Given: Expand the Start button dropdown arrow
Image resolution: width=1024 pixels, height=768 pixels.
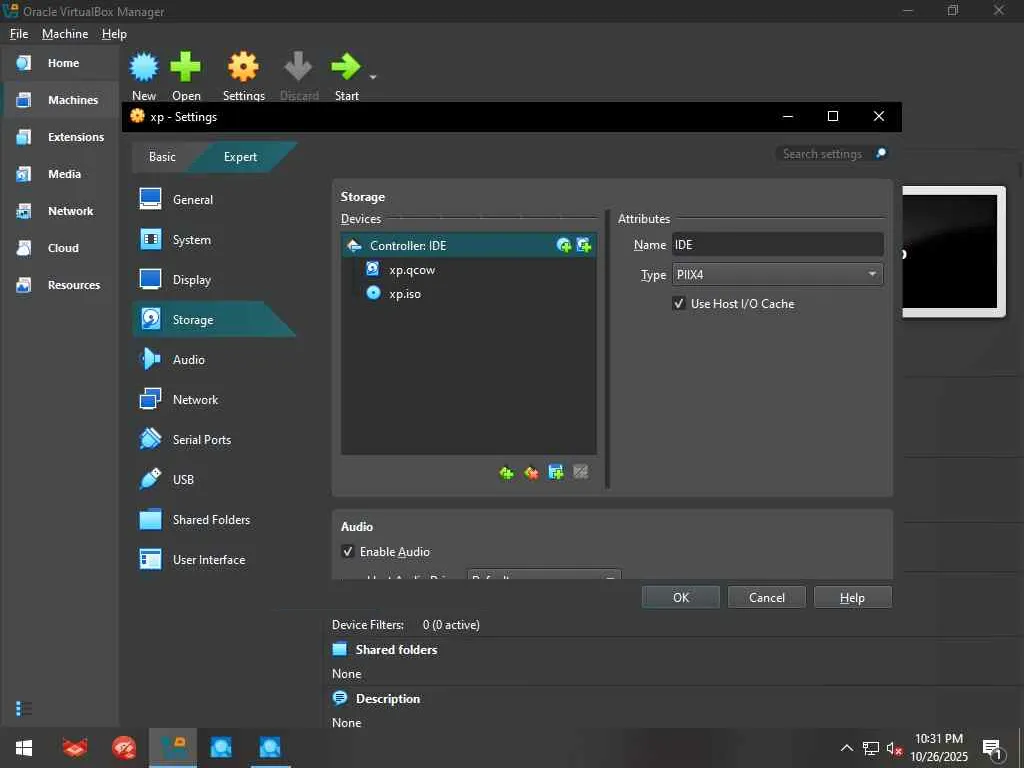Looking at the screenshot, I should (373, 77).
